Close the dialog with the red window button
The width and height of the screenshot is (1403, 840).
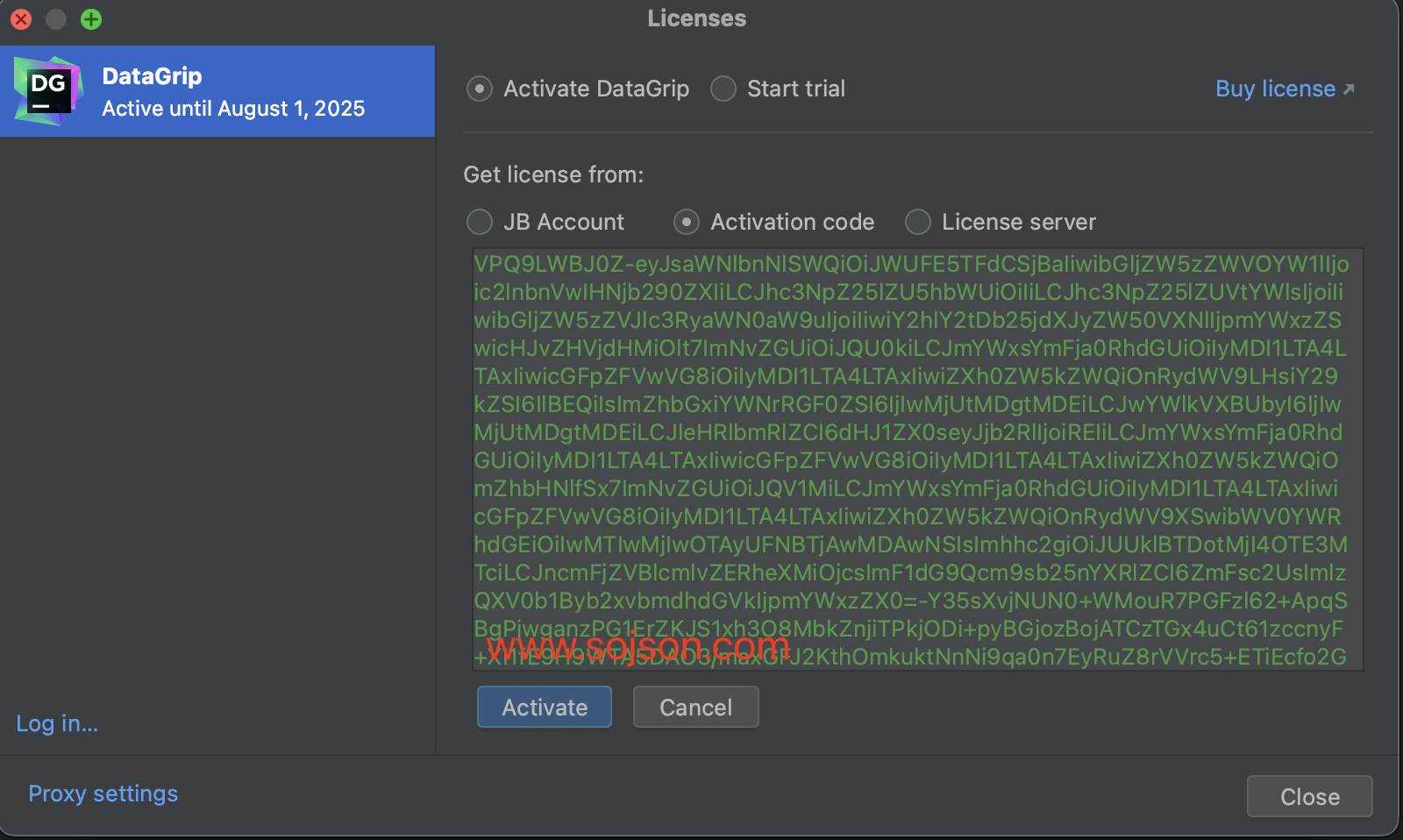[x=21, y=19]
